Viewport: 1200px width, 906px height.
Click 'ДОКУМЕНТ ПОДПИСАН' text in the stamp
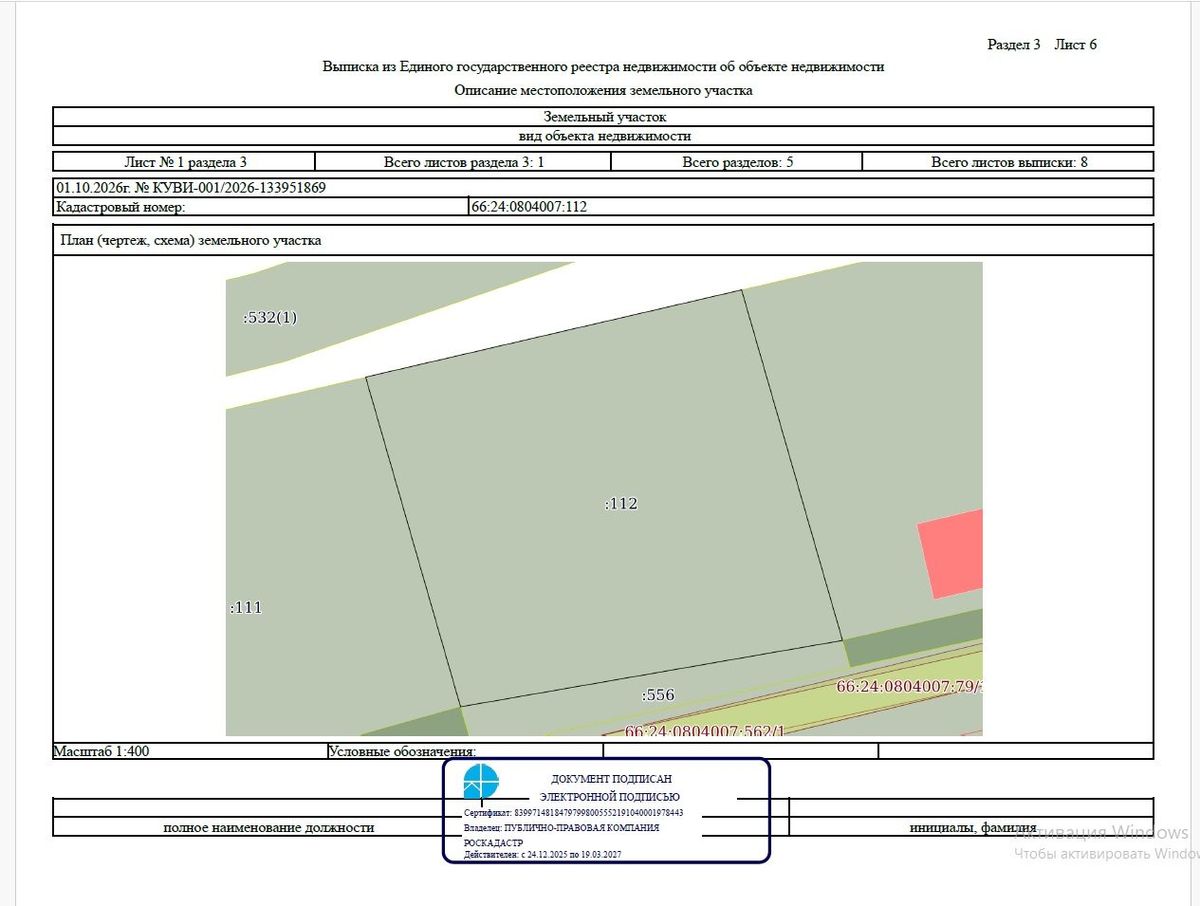coord(612,779)
